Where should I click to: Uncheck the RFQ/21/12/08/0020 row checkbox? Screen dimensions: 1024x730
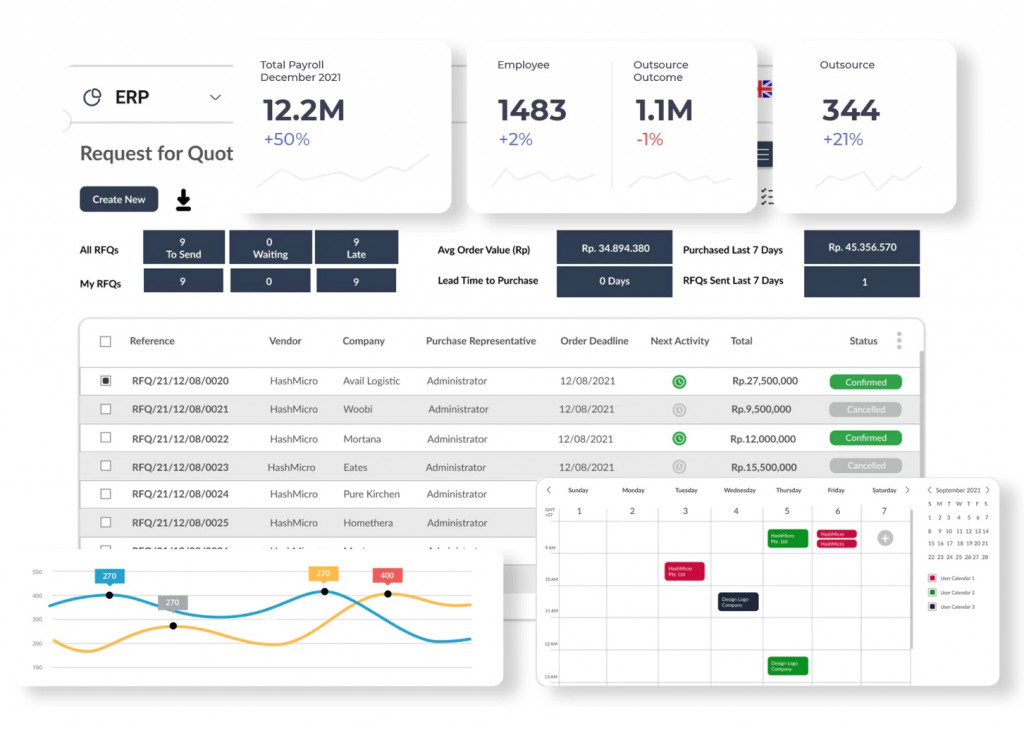(106, 381)
